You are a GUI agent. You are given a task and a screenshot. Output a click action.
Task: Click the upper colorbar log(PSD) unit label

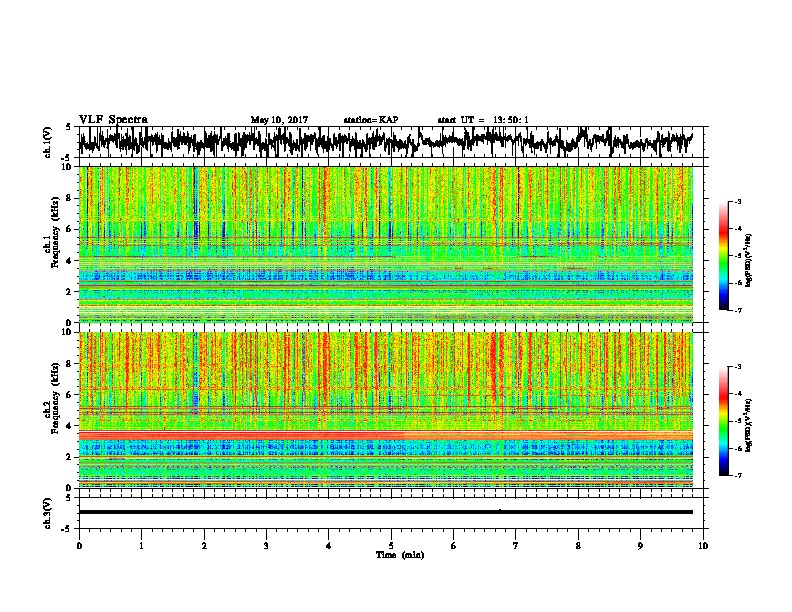(x=749, y=261)
